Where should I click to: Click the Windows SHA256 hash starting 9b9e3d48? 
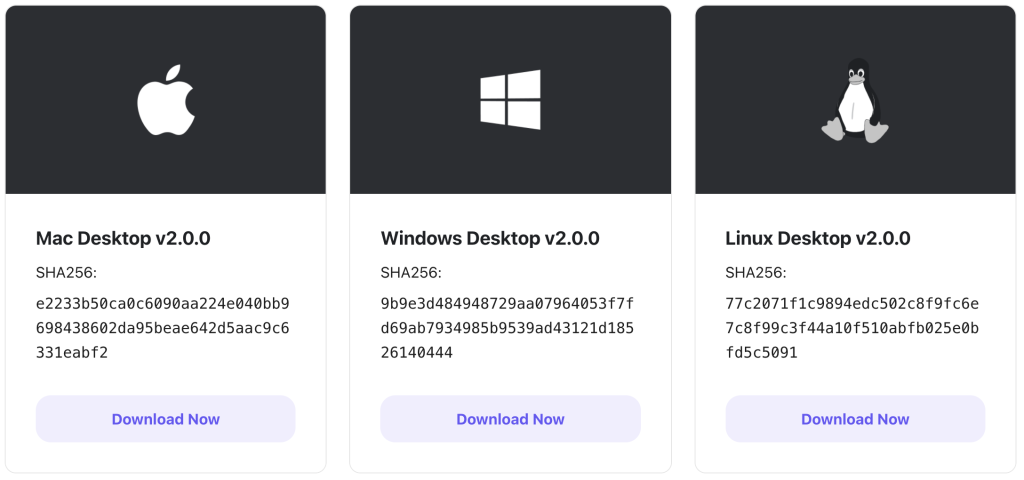click(507, 328)
